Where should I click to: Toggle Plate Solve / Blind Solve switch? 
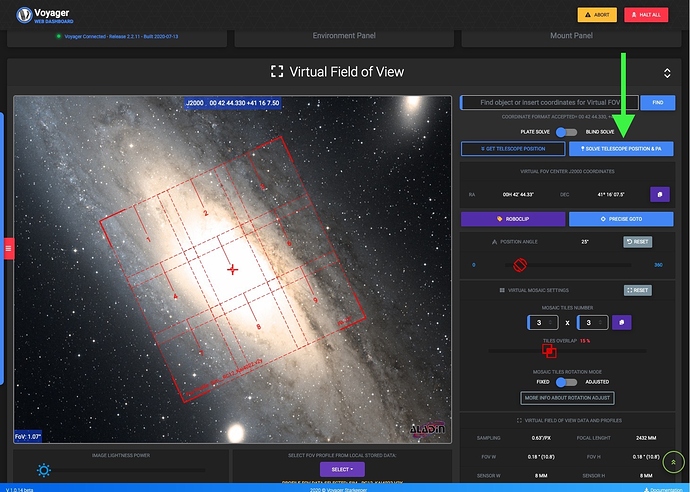(x=566, y=132)
